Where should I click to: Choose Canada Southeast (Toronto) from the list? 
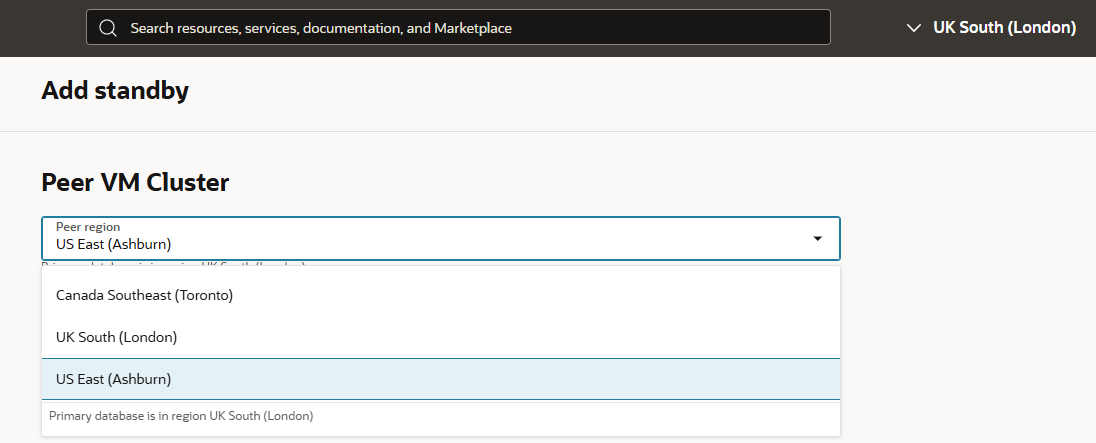(x=144, y=295)
